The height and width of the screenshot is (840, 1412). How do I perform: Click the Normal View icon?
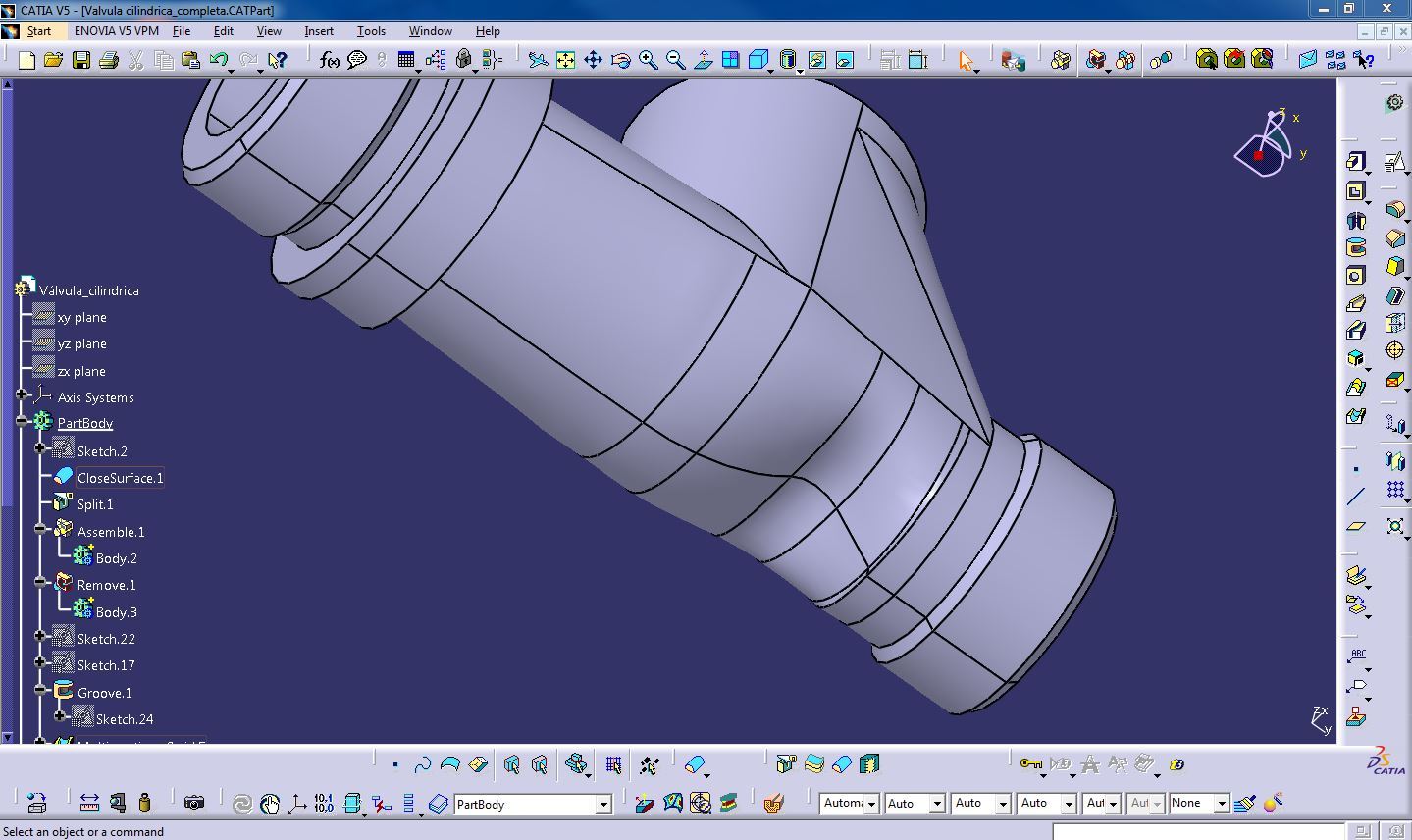pyautogui.click(x=703, y=61)
